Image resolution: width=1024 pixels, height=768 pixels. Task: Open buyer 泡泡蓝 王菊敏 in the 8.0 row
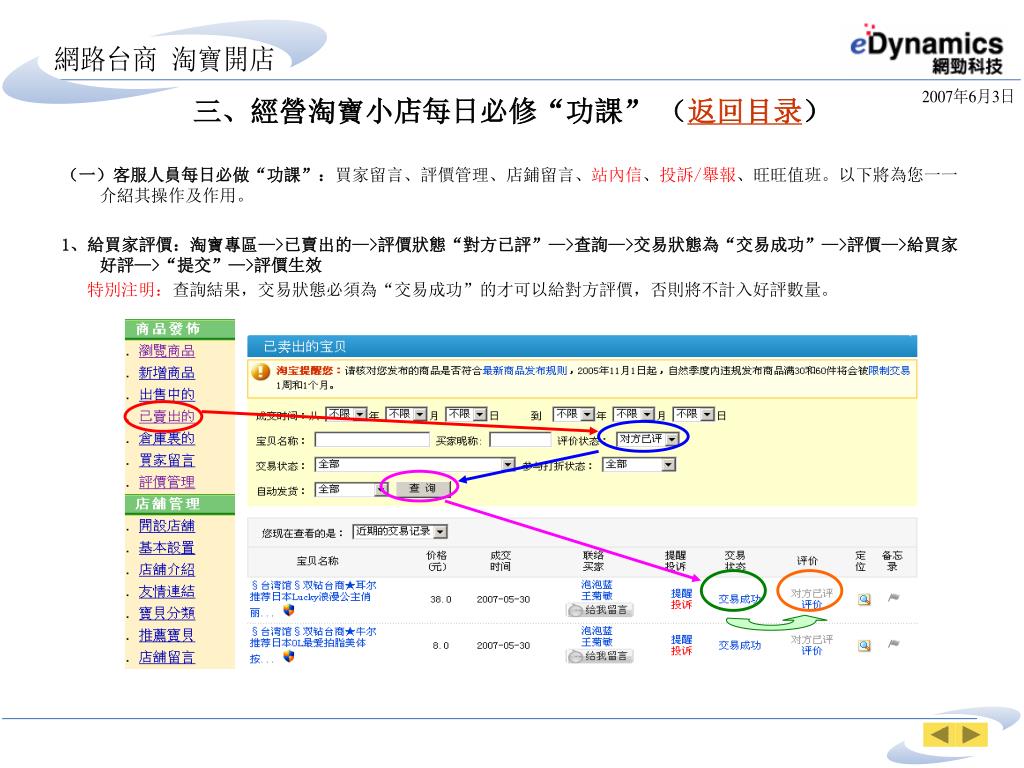pyautogui.click(x=597, y=637)
